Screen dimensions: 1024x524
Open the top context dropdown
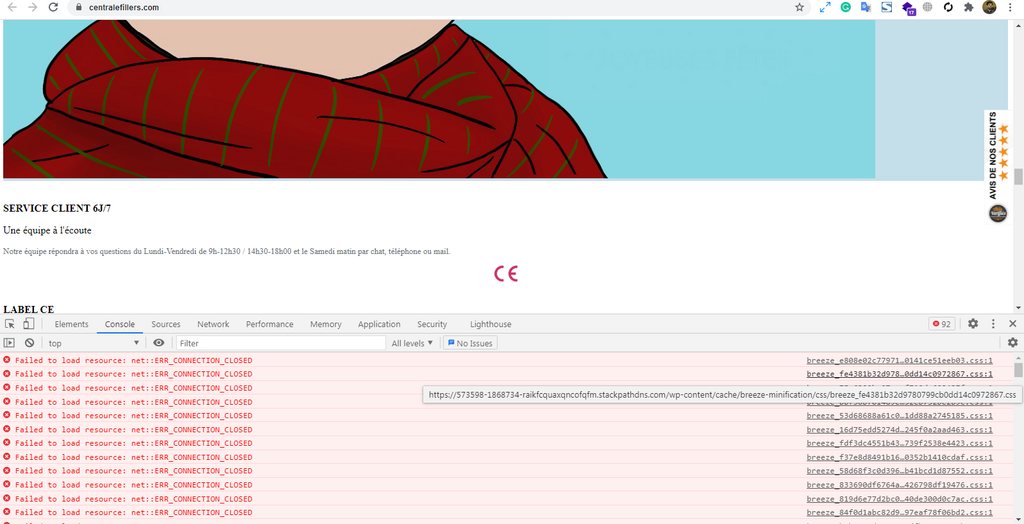coord(93,343)
